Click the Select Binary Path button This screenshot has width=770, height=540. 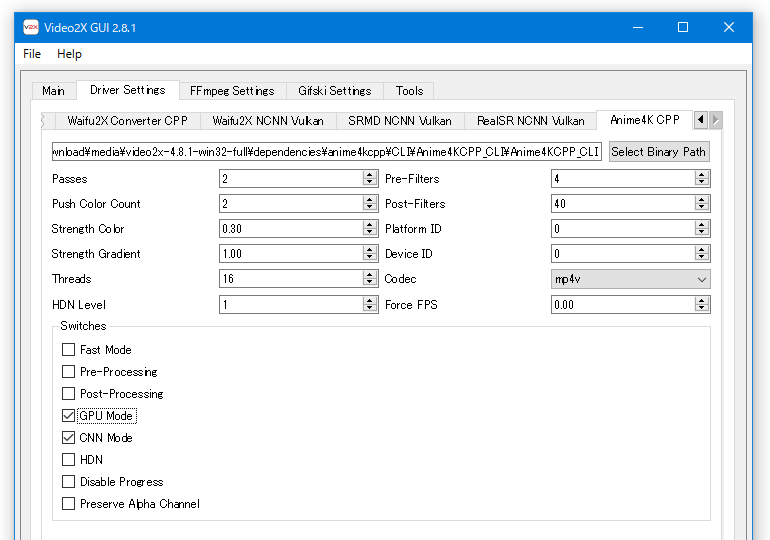pos(659,152)
